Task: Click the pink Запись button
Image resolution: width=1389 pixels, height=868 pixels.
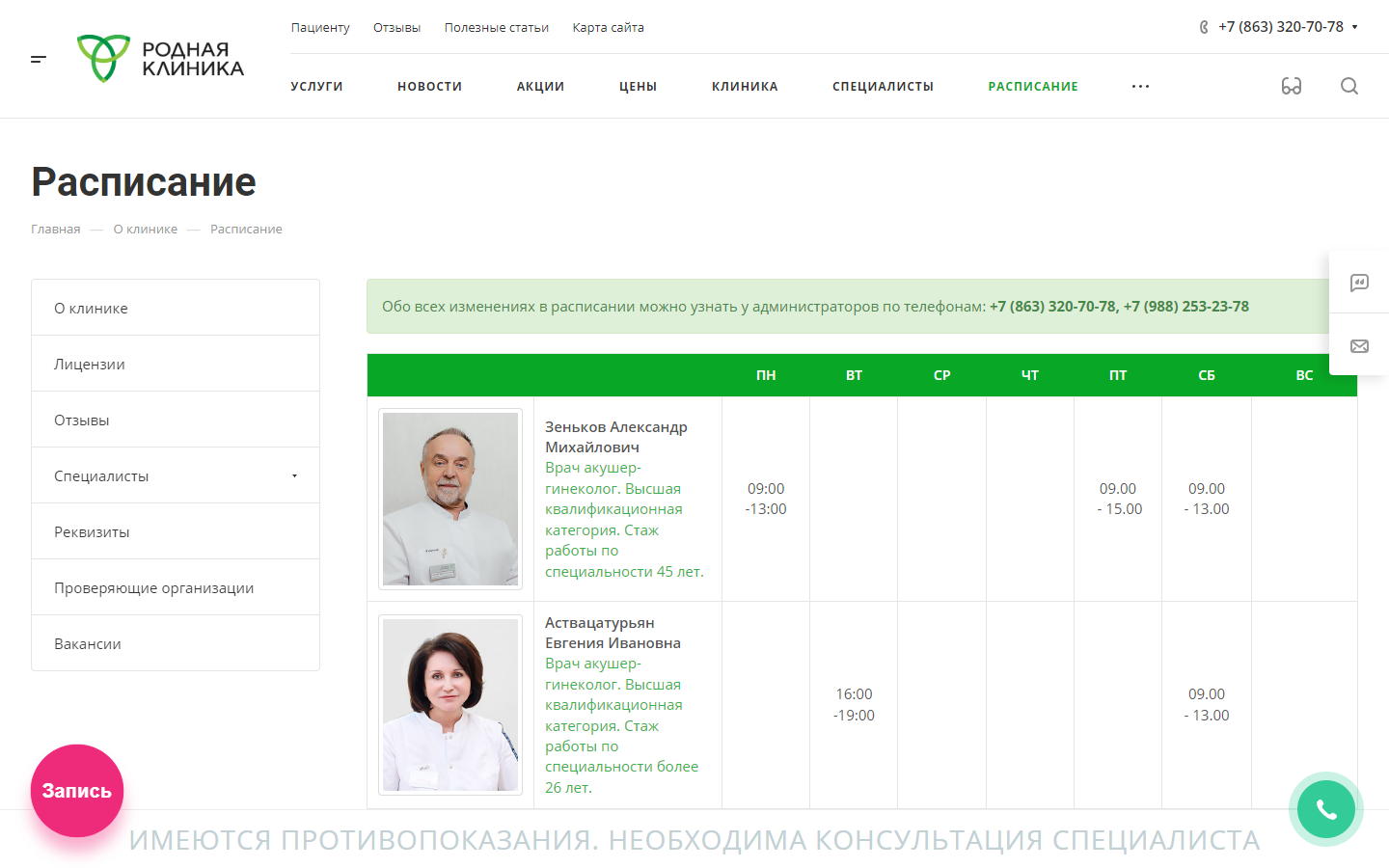Action: point(77,791)
